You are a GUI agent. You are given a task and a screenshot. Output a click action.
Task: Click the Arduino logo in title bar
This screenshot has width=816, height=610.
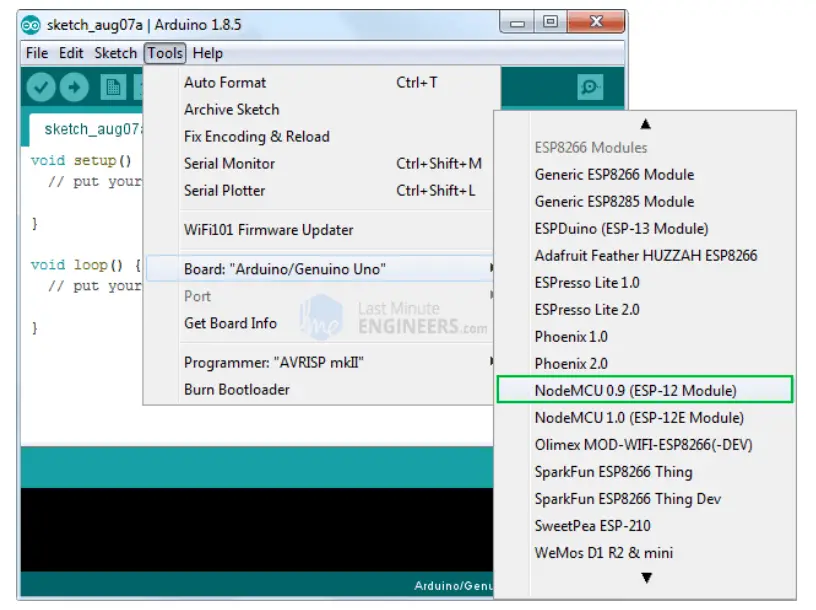[31, 25]
